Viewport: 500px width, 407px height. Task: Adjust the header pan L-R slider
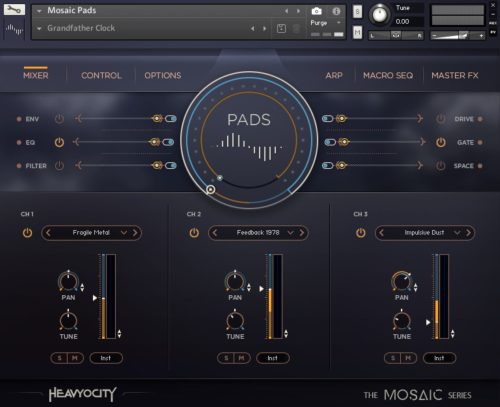pos(396,35)
